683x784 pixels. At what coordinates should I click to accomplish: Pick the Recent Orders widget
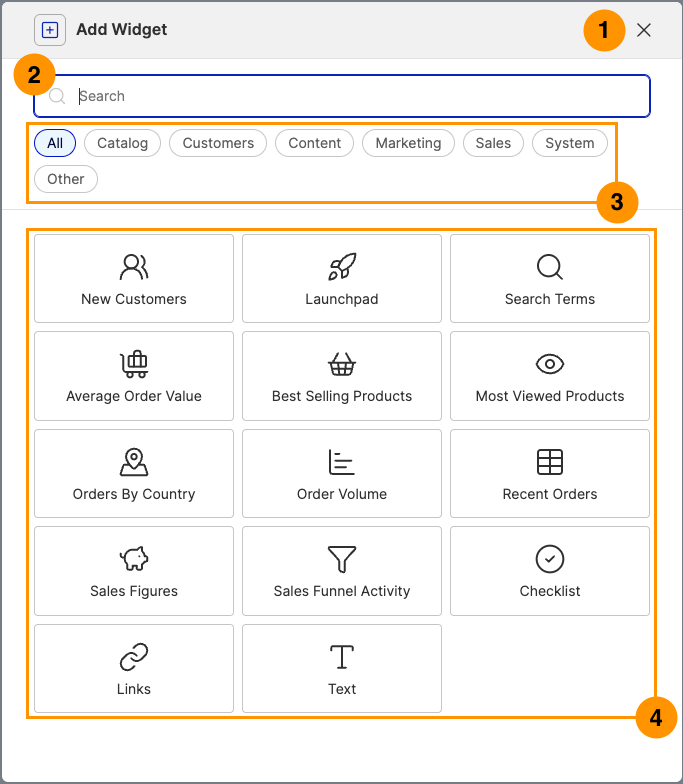tap(550, 474)
